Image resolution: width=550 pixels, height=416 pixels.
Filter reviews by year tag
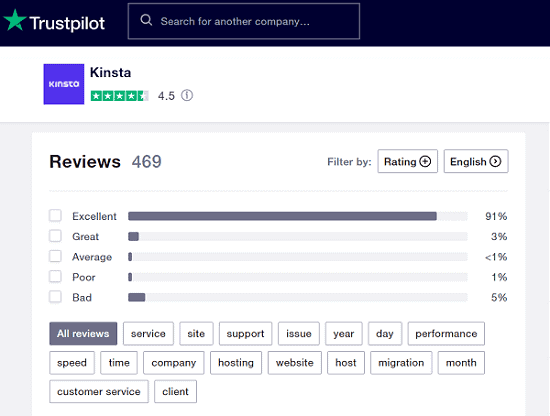point(344,334)
